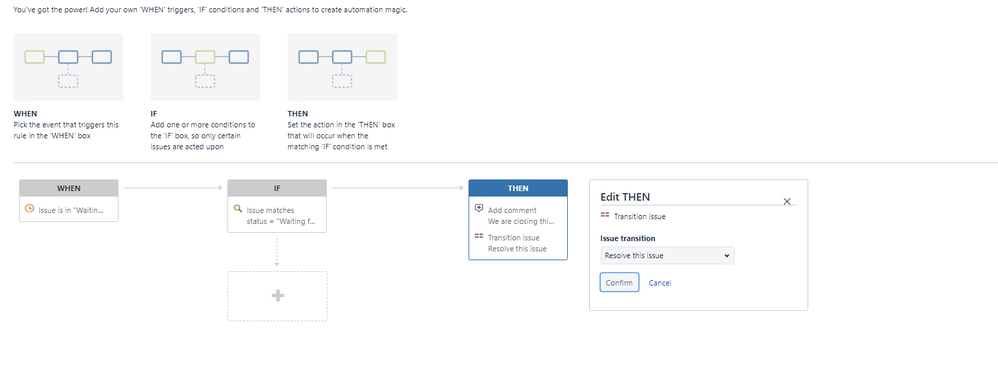
Task: Click the WHEN diagram thumbnail
Action: click(x=68, y=67)
